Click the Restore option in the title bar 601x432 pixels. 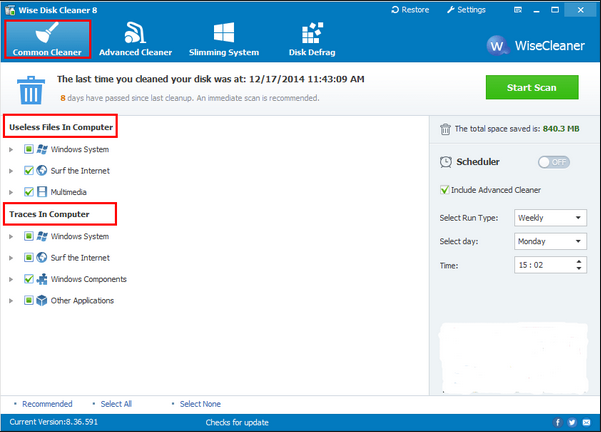[410, 10]
